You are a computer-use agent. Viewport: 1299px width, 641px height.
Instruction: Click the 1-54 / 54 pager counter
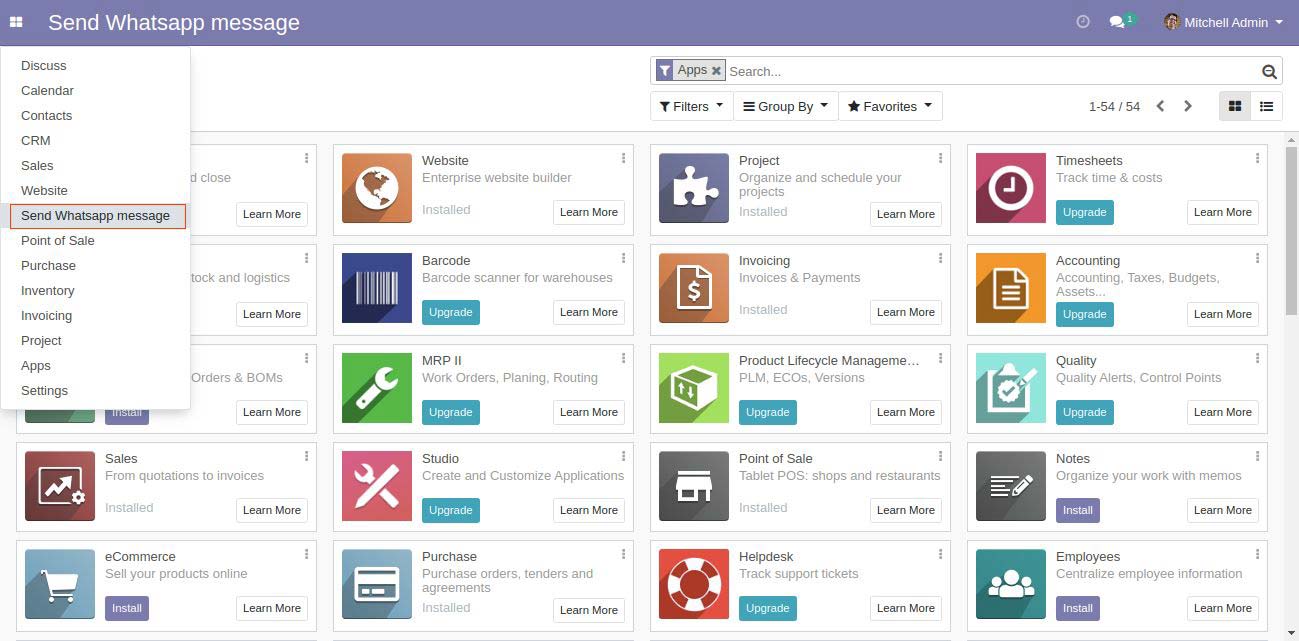point(1114,106)
